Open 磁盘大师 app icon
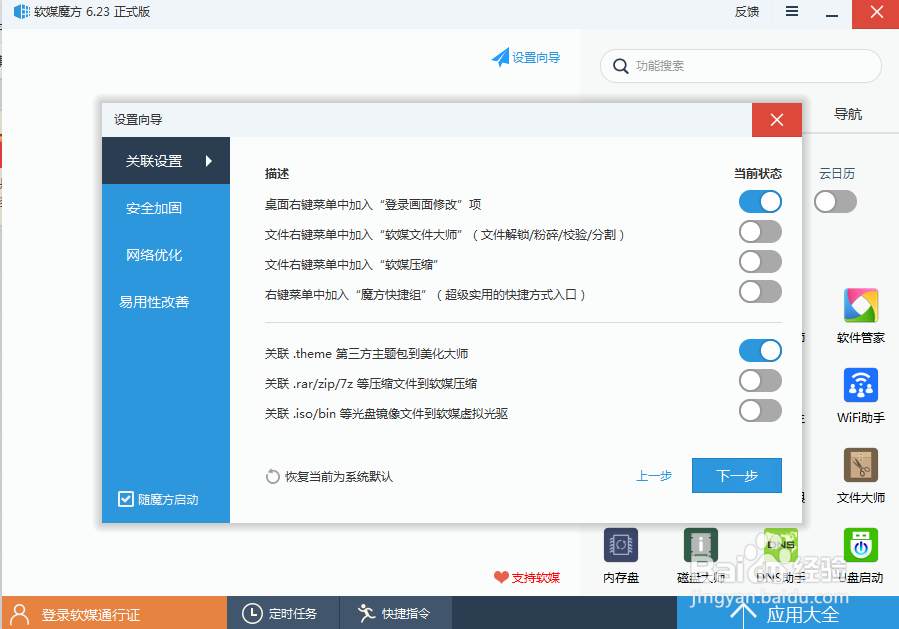 (x=701, y=545)
